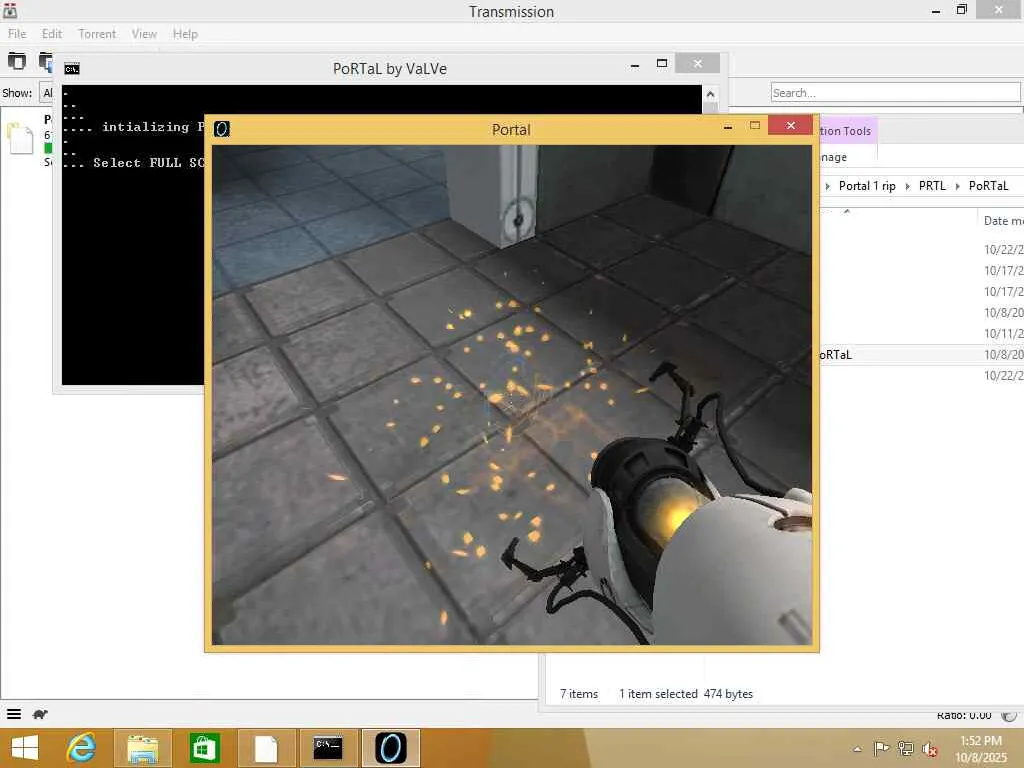The image size is (1024, 768).
Task: Expand the arrow before PoRTaL breadcrumb
Action: click(957, 187)
